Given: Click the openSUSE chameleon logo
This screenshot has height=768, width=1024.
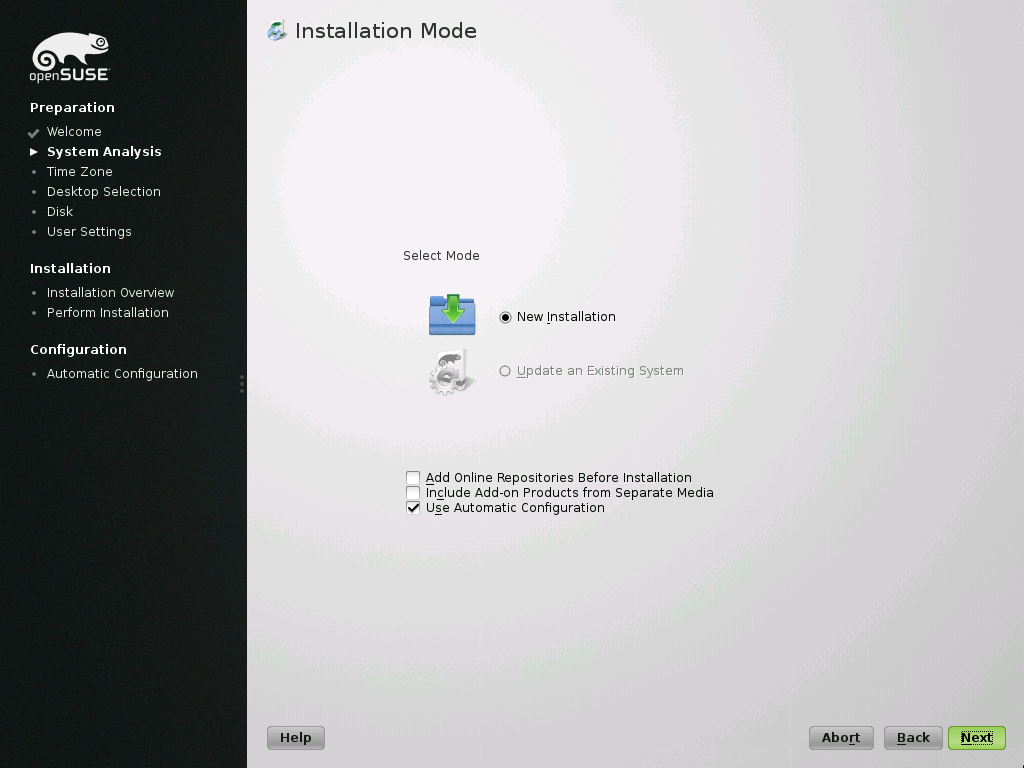Looking at the screenshot, I should point(70,57).
